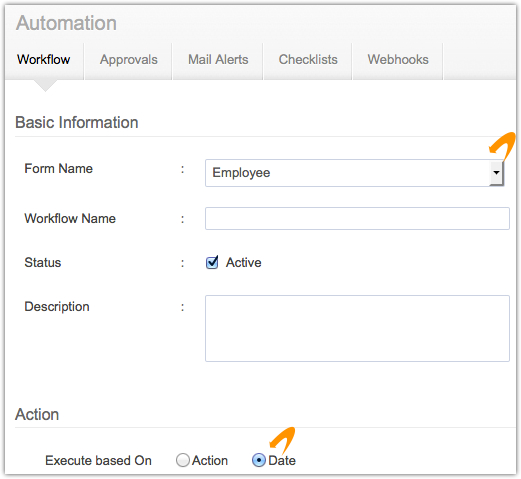This screenshot has height=479, width=521.
Task: Select the Date radio button
Action: [x=259, y=460]
